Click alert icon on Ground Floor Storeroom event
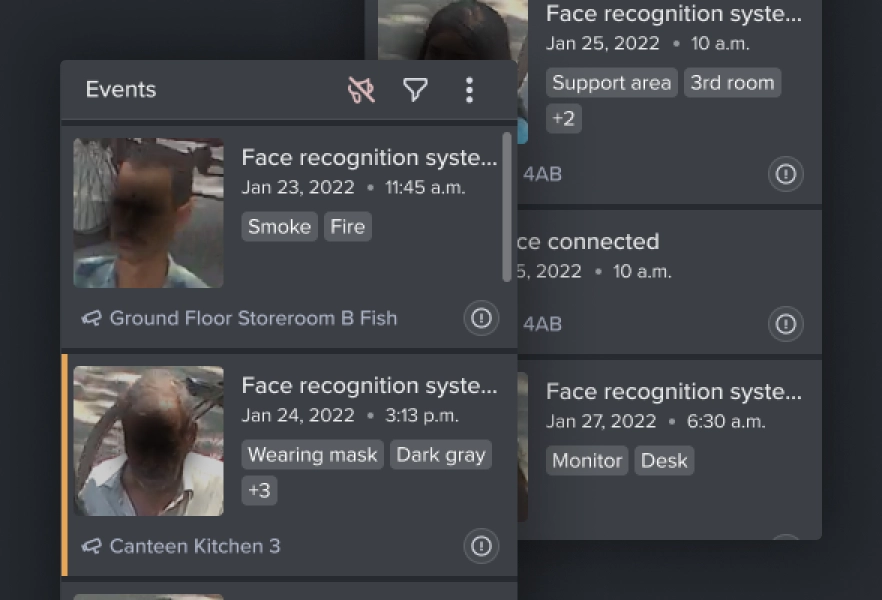Viewport: 882px width, 600px height. (x=481, y=318)
